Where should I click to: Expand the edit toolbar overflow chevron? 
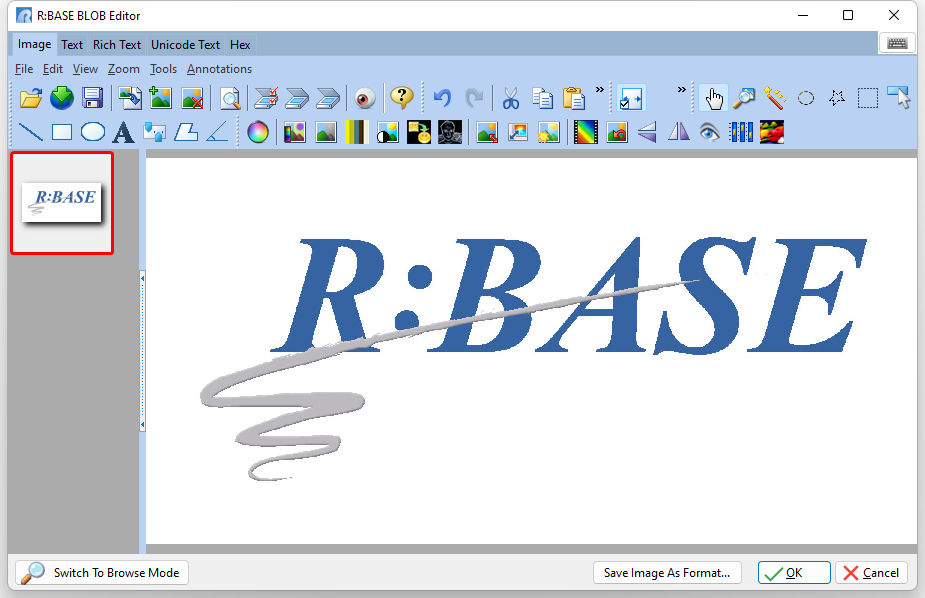tap(600, 90)
